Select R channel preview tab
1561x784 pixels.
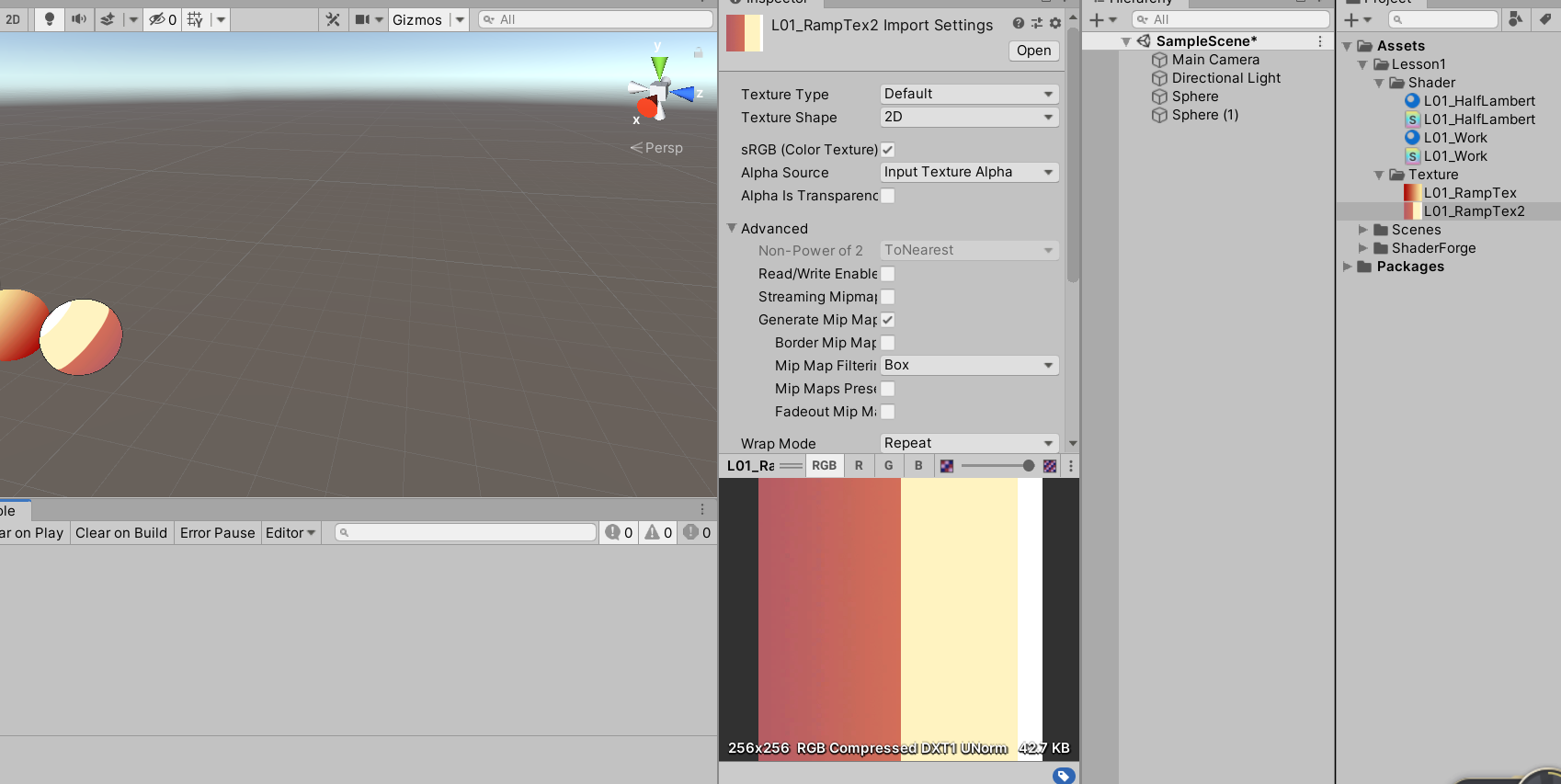(859, 466)
